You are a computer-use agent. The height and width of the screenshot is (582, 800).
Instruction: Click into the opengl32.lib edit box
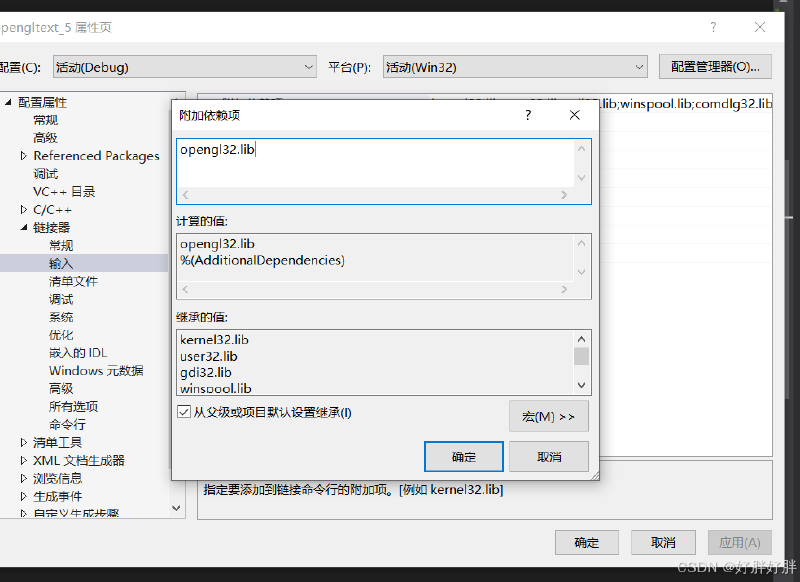[376, 163]
